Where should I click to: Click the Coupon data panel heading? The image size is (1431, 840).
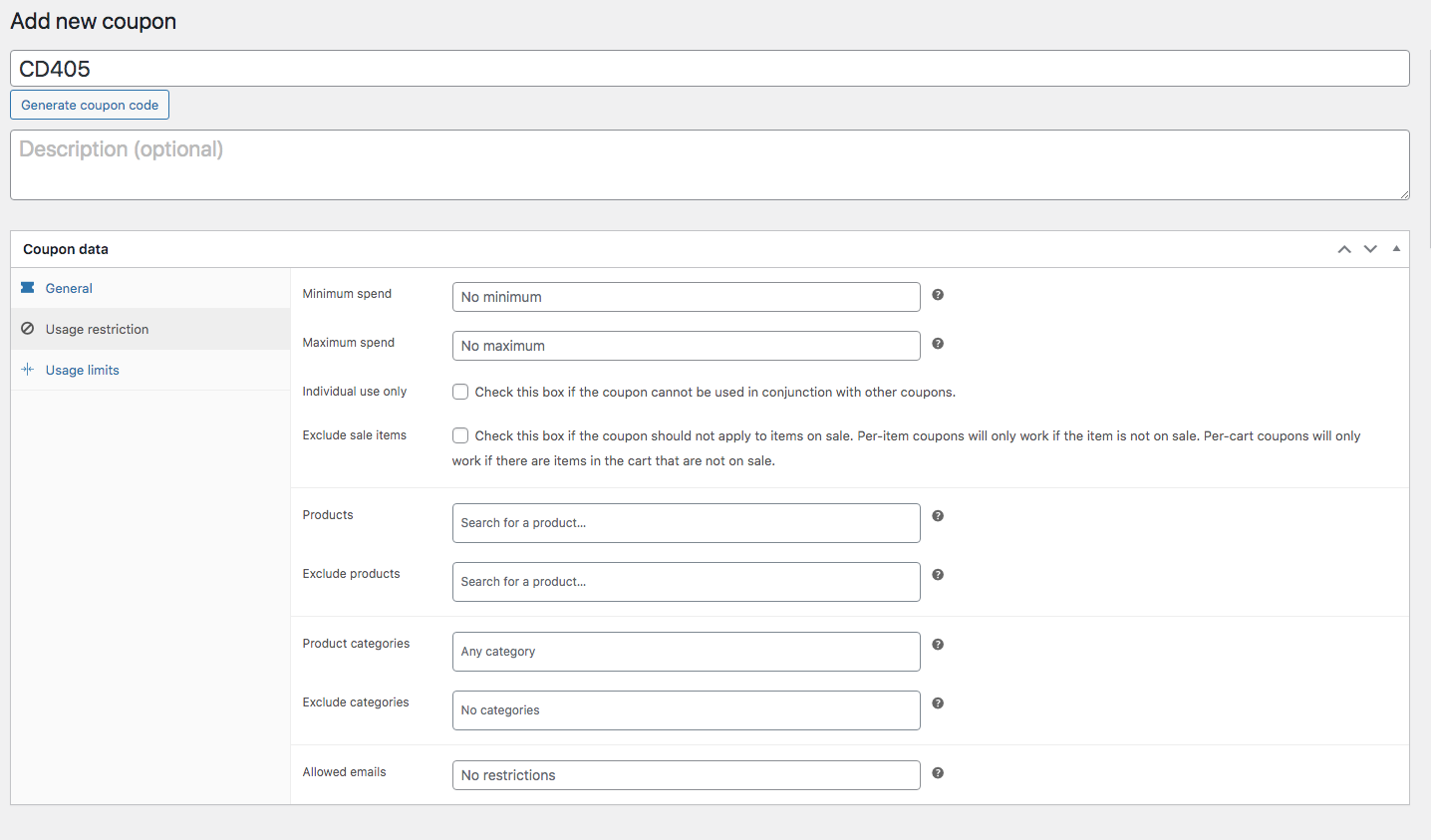66,249
